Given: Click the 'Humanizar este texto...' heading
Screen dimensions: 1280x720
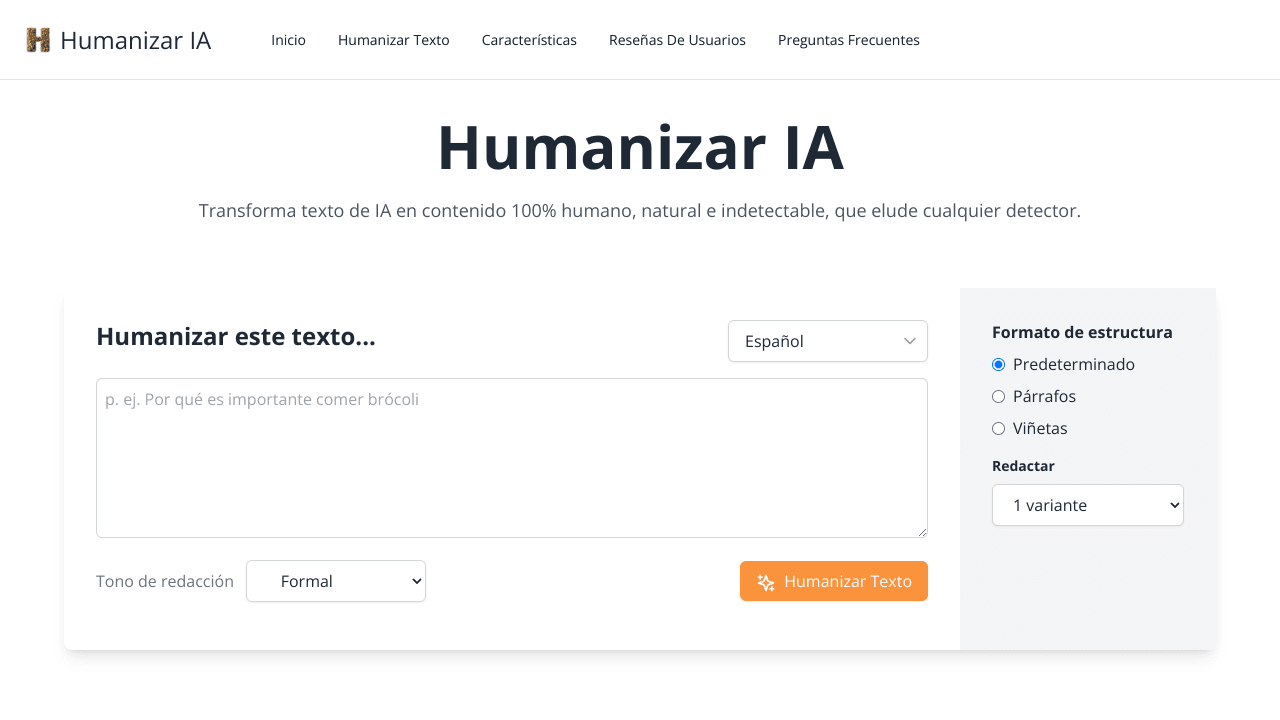Looking at the screenshot, I should (236, 337).
